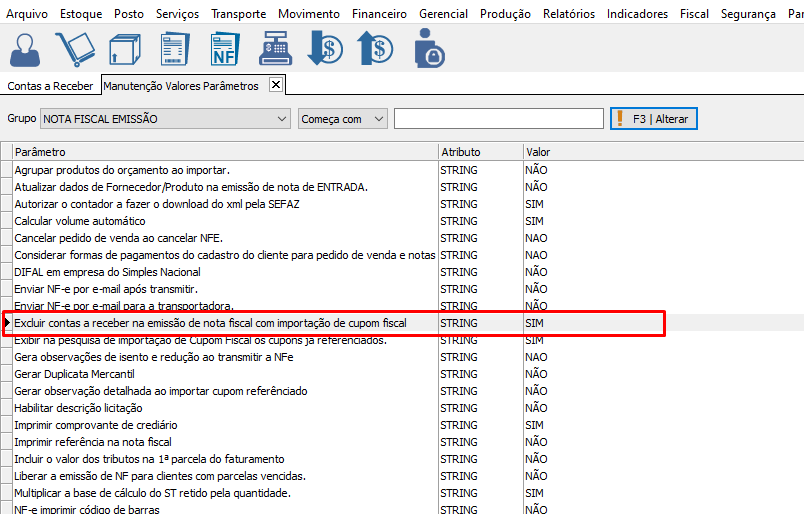Viewport: 804px width, 514px height.
Task: Open the Financeiro menu
Action: 379,14
